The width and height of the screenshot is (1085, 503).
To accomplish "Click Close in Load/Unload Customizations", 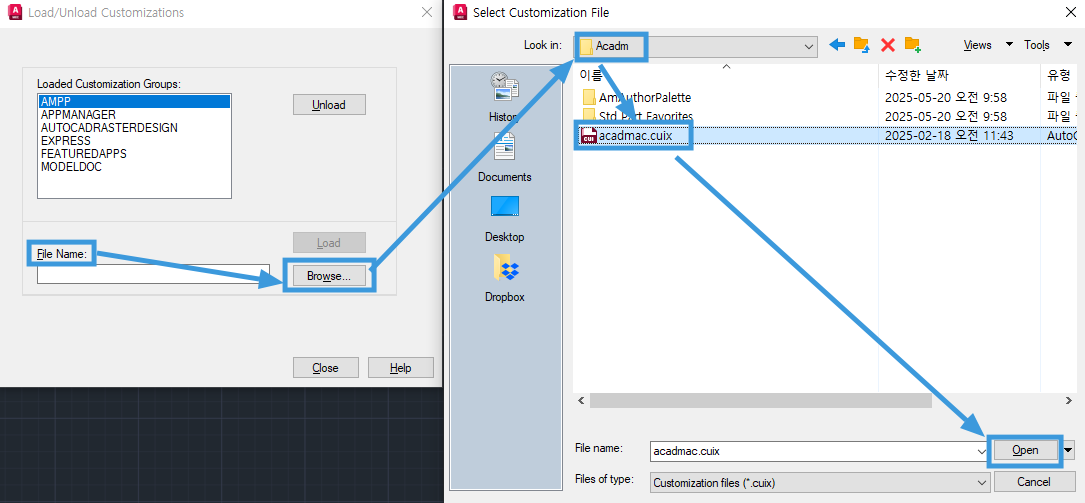I will [325, 368].
